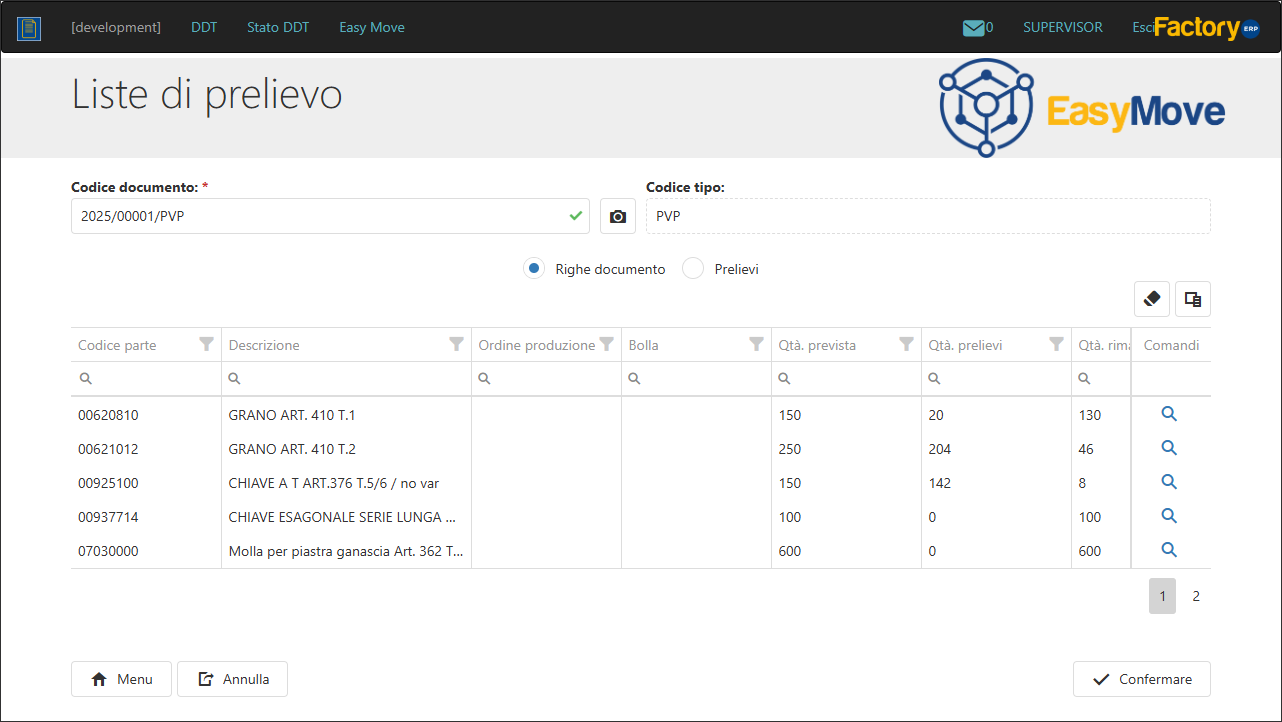Click Qtà. prelievi value 204
Screen dimensions: 1282x722
pos(940,449)
